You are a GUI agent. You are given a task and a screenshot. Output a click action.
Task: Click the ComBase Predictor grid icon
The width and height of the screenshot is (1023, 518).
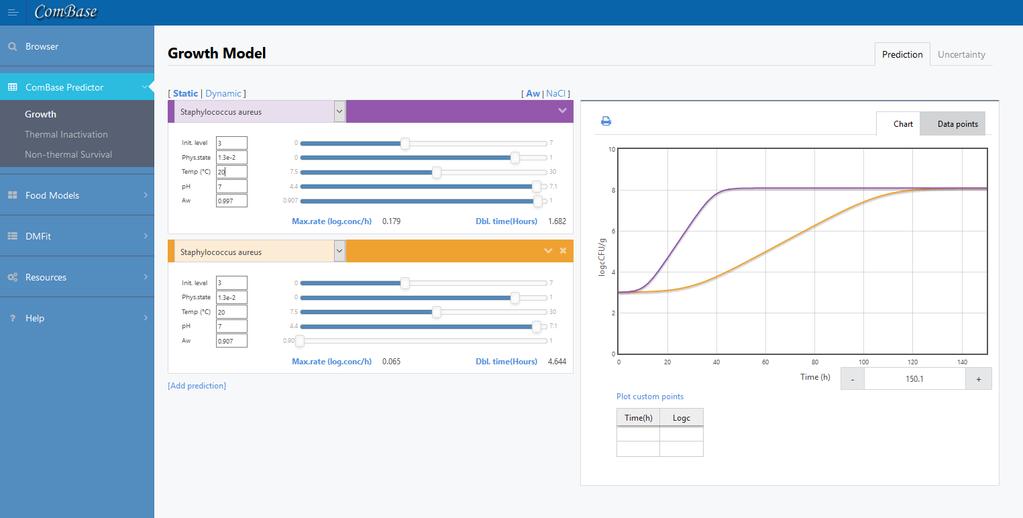[12, 87]
